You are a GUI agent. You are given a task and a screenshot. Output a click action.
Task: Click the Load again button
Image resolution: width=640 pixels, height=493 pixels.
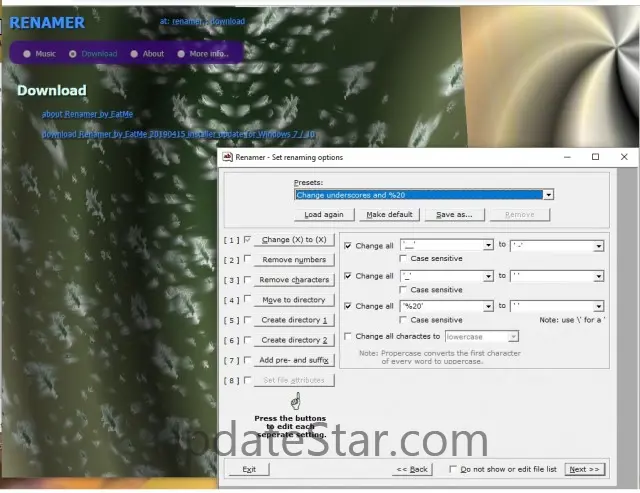click(324, 214)
